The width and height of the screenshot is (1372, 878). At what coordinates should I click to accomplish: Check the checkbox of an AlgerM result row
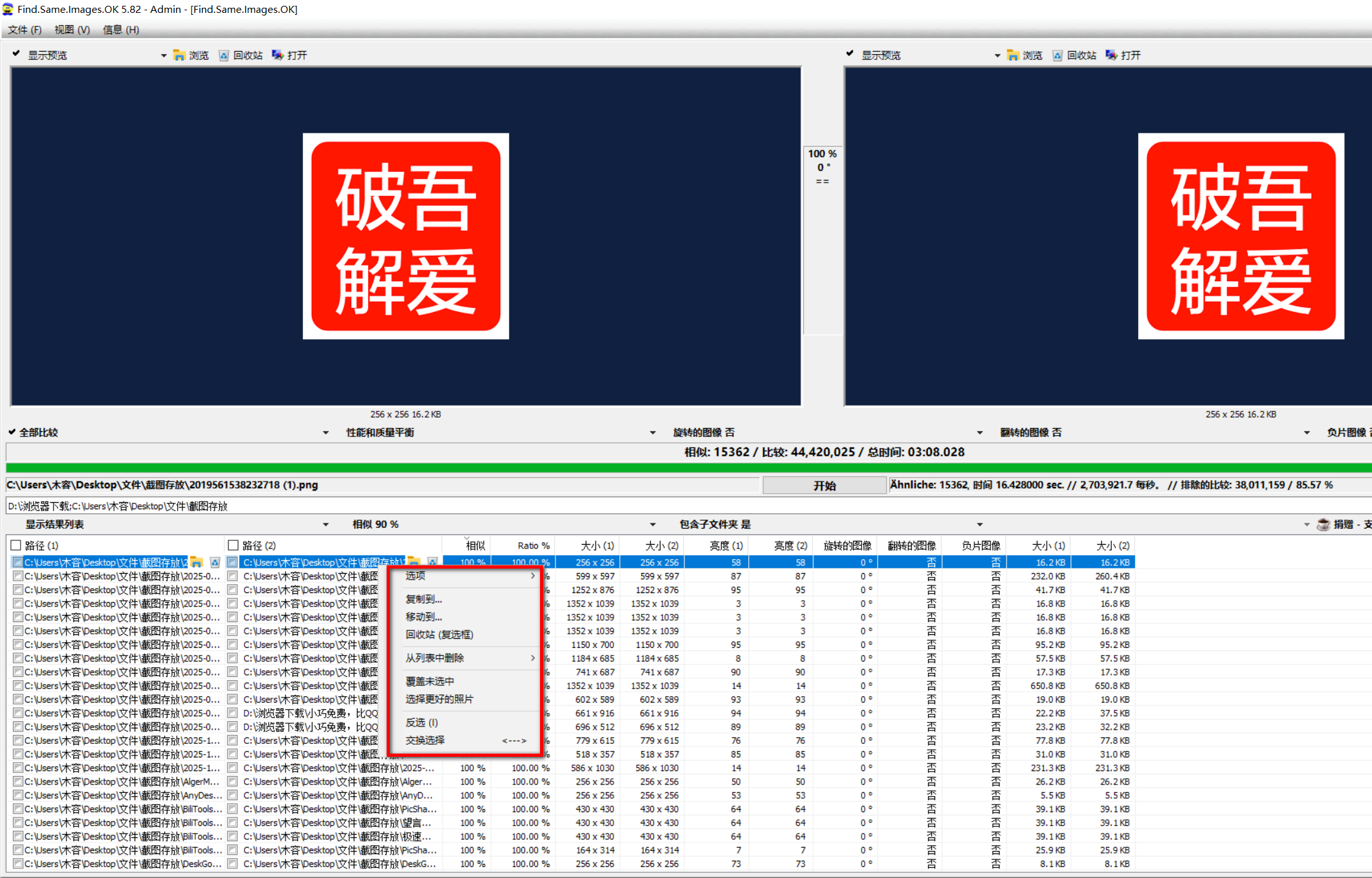pyautogui.click(x=17, y=781)
